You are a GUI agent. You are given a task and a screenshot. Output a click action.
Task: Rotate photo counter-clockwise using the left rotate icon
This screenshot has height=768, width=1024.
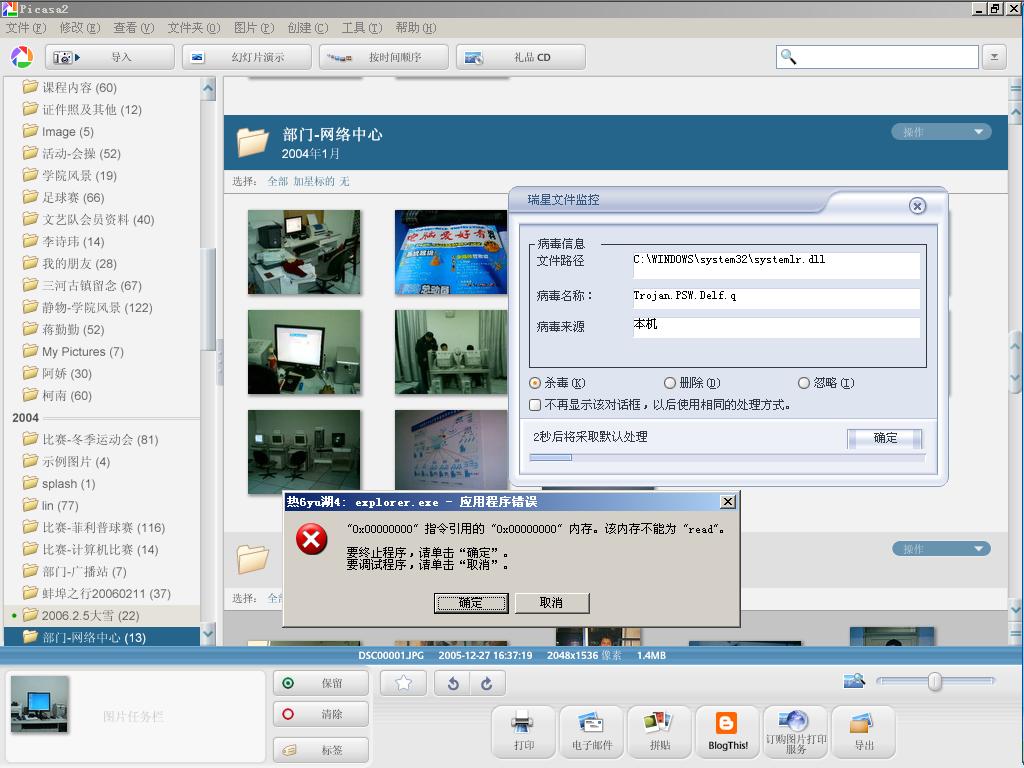point(453,683)
